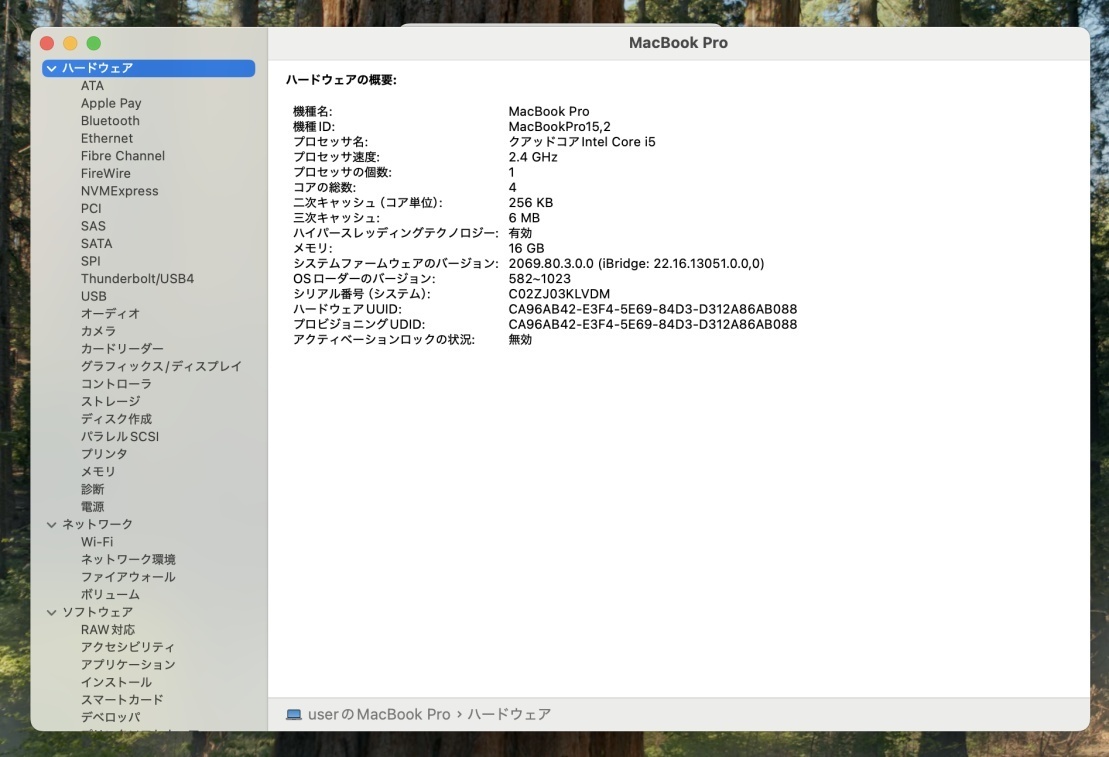Viewport: 1109px width, 757px height.
Task: Open 診断 entry
Action: [x=92, y=489]
